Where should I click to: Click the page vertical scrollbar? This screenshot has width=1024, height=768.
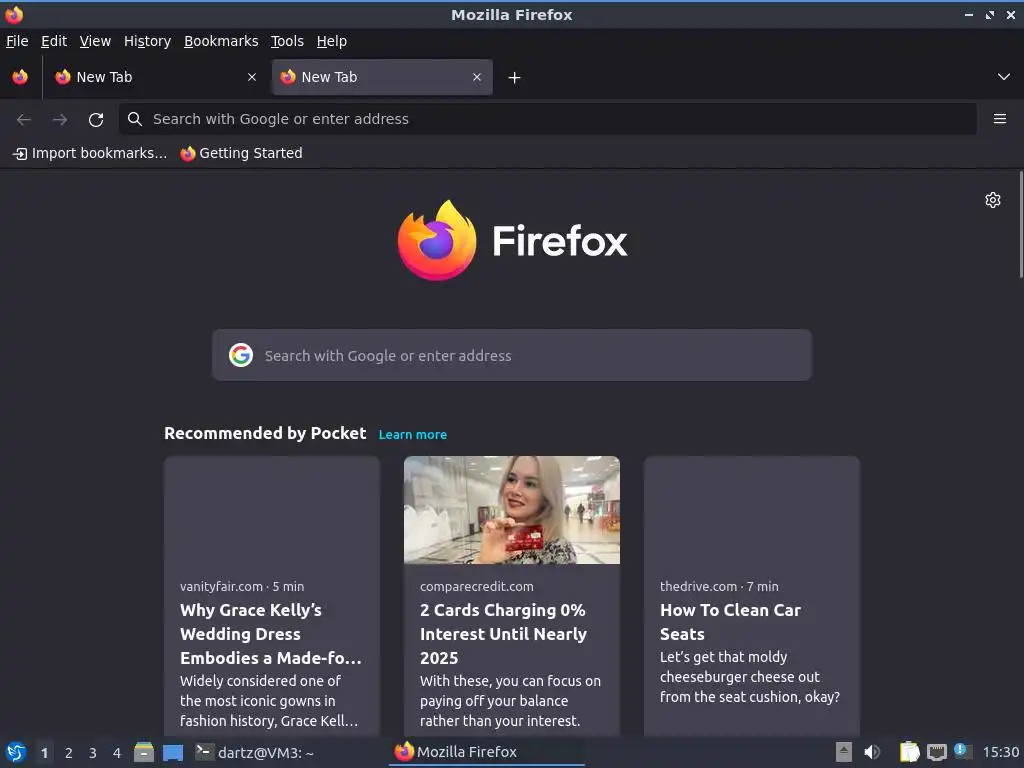pos(1020,225)
